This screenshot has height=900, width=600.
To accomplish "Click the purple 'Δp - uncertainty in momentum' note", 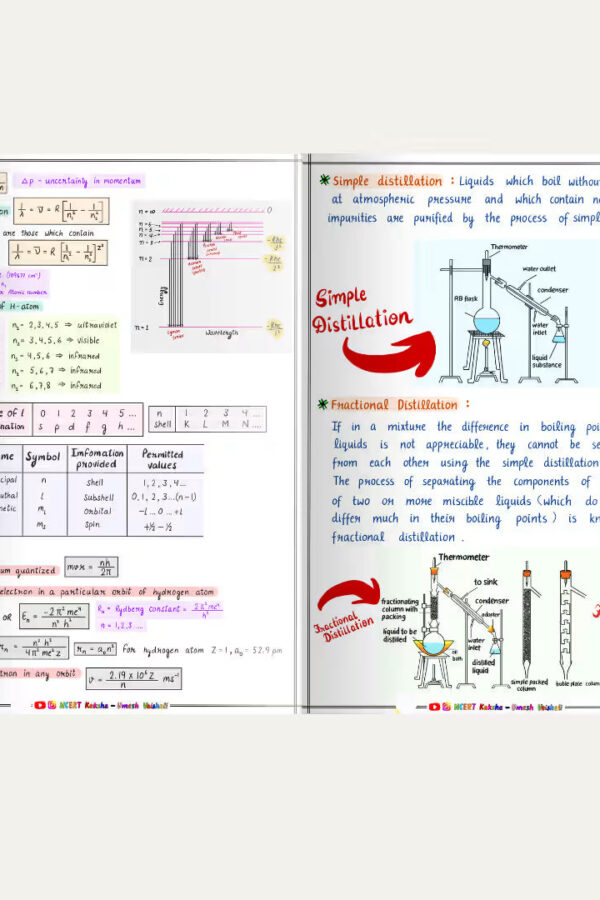I will coord(80,181).
